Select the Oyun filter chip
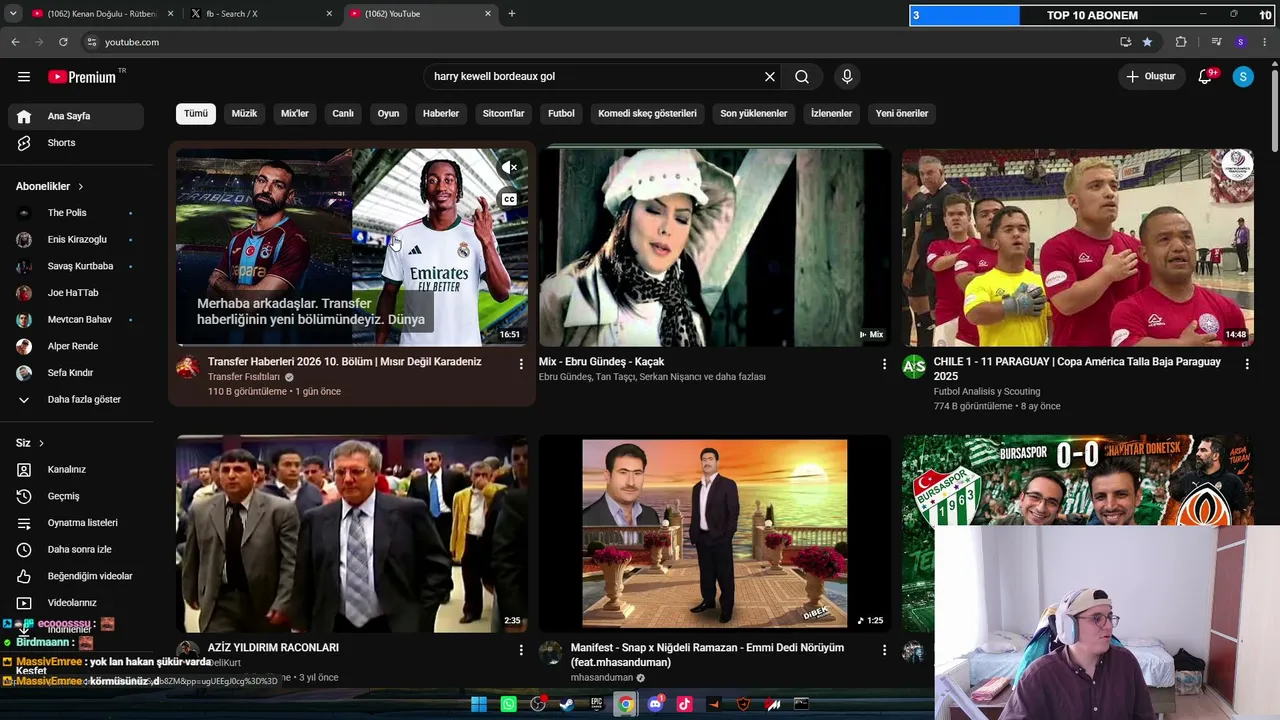 [x=388, y=113]
